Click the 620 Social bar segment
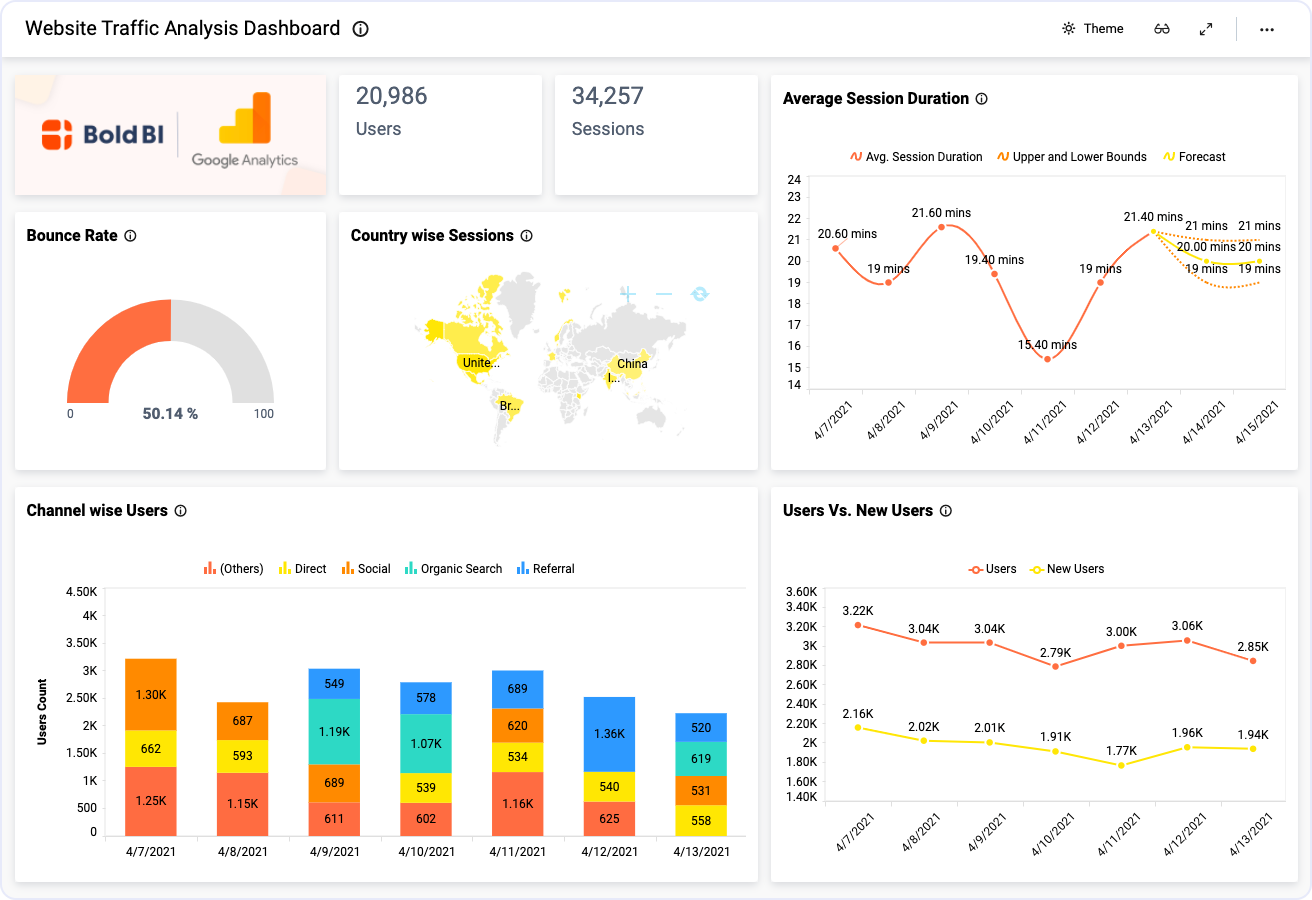The width and height of the screenshot is (1312, 900). pyautogui.click(x=517, y=726)
